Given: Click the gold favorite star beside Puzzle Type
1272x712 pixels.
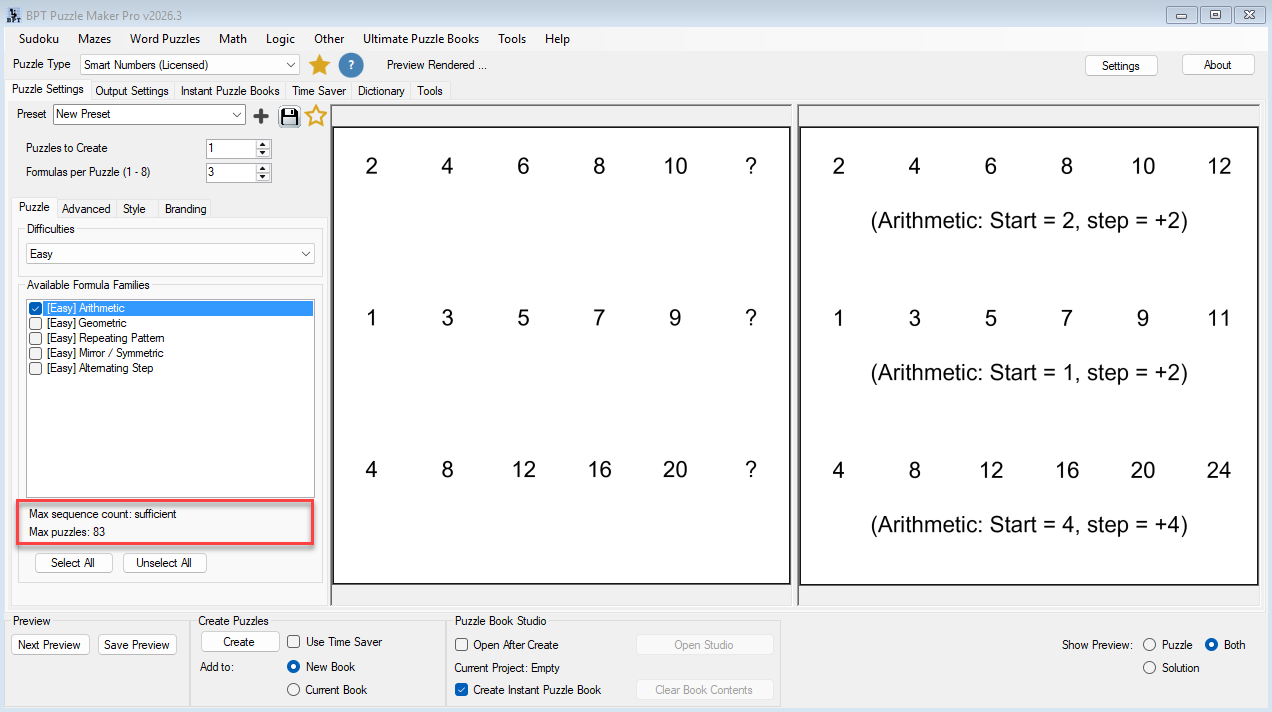Looking at the screenshot, I should point(319,65).
